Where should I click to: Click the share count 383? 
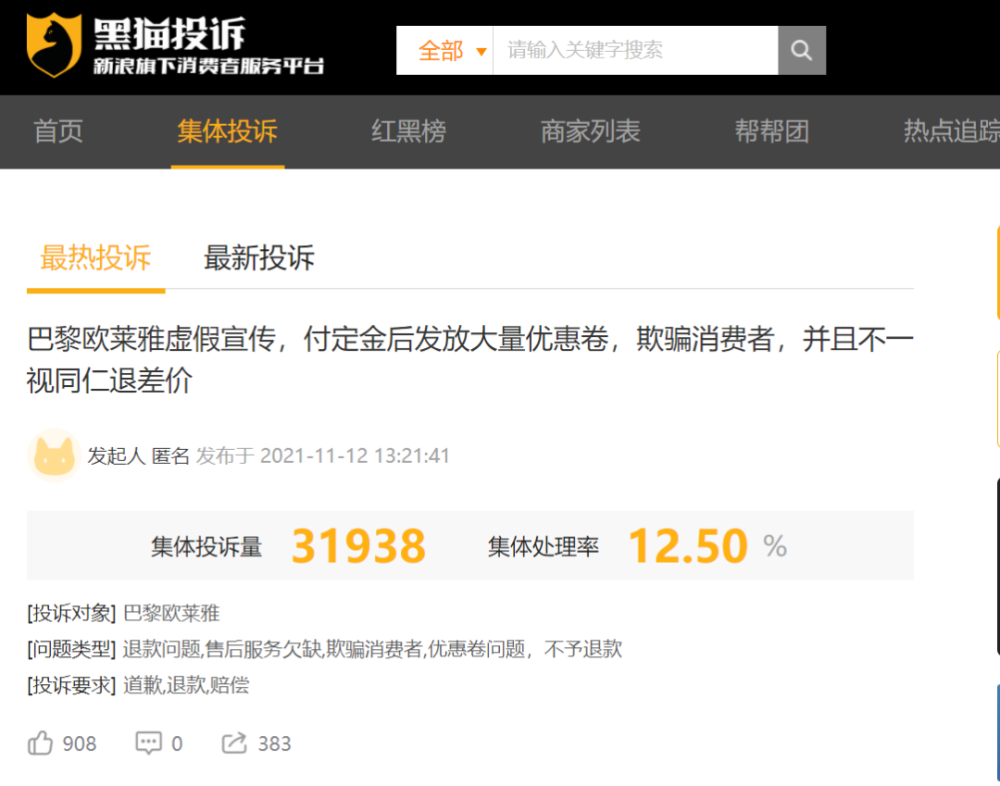point(274,744)
